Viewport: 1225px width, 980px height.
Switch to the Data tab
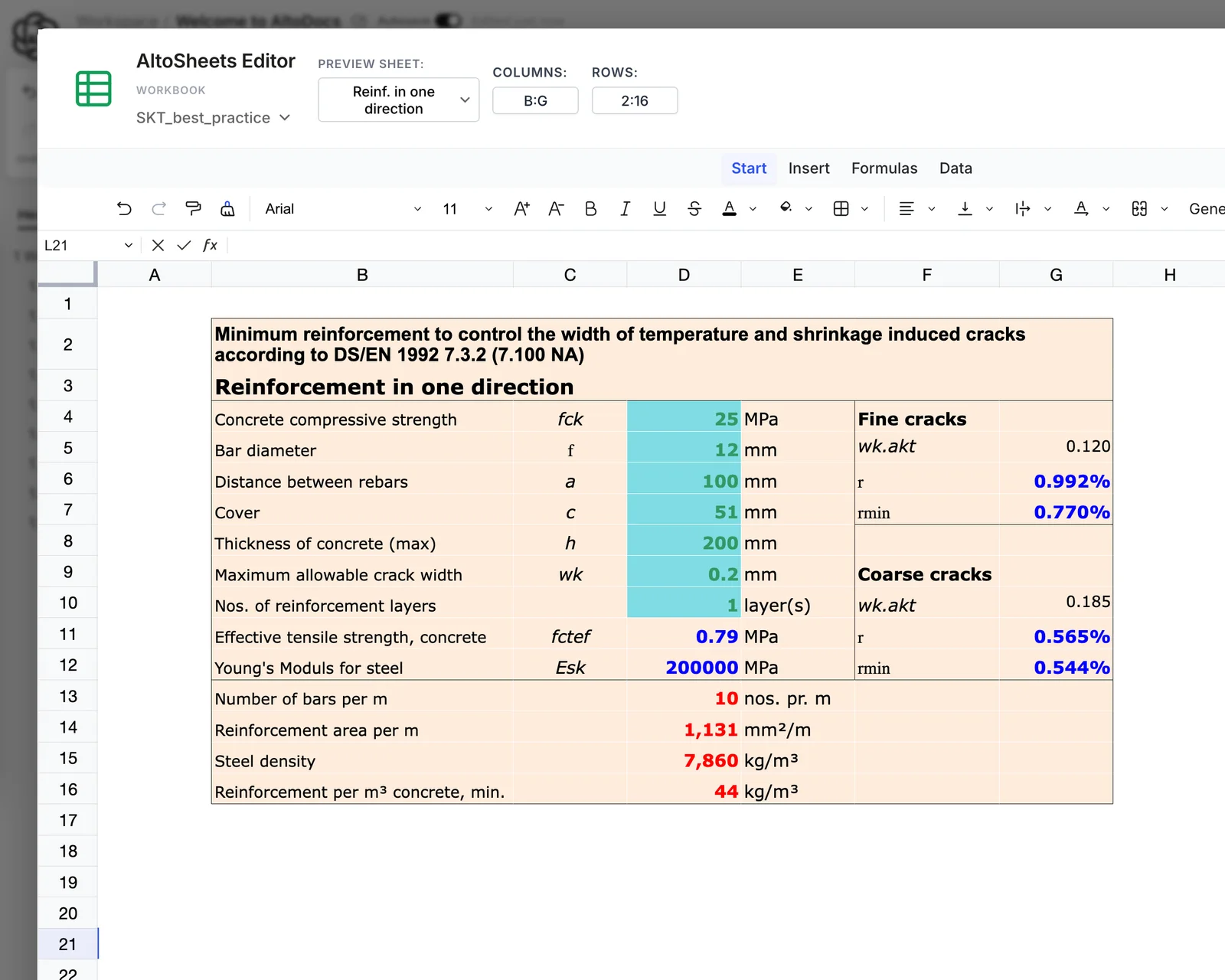click(x=955, y=168)
